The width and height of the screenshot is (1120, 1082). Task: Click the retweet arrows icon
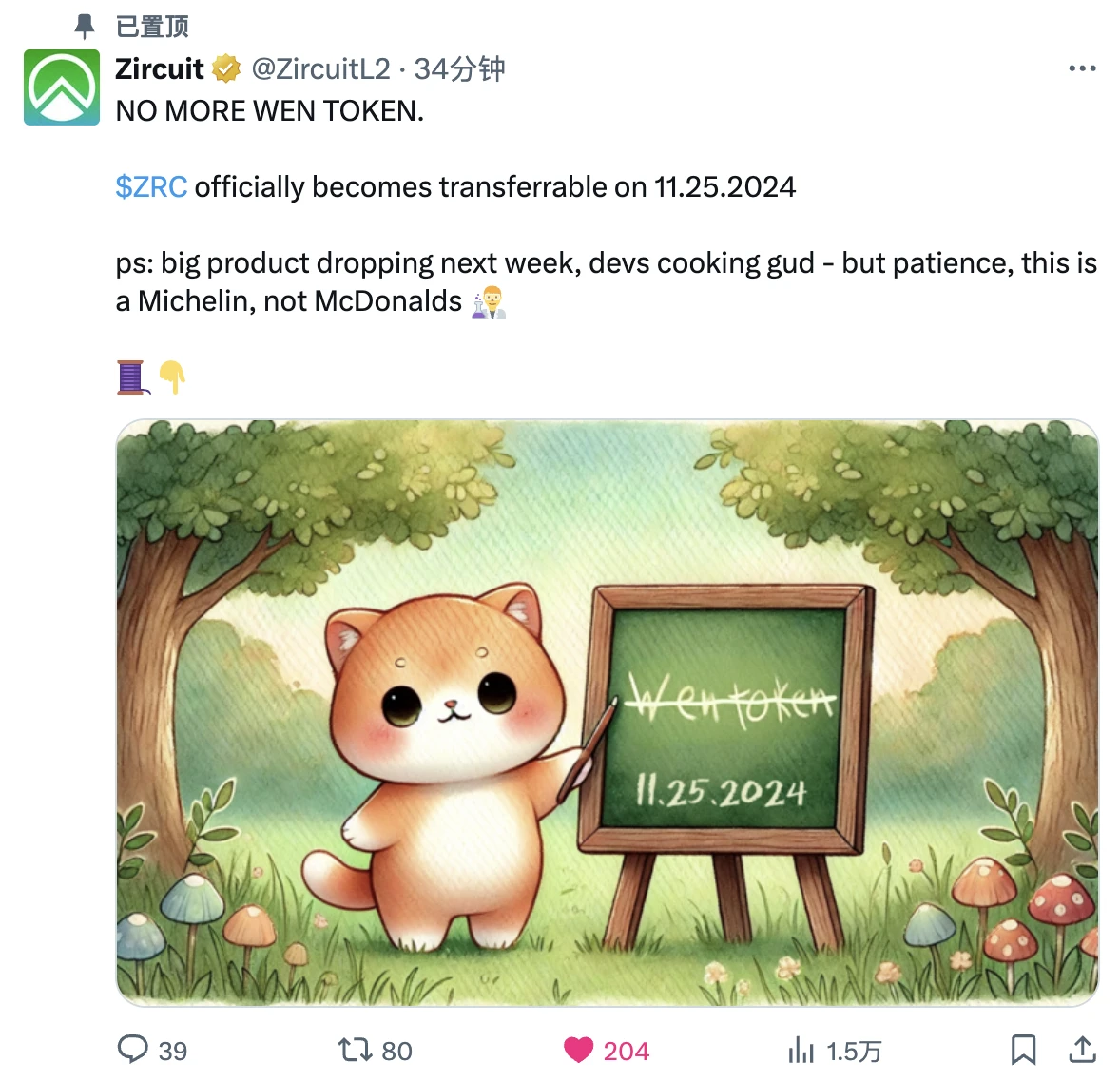[x=355, y=1050]
